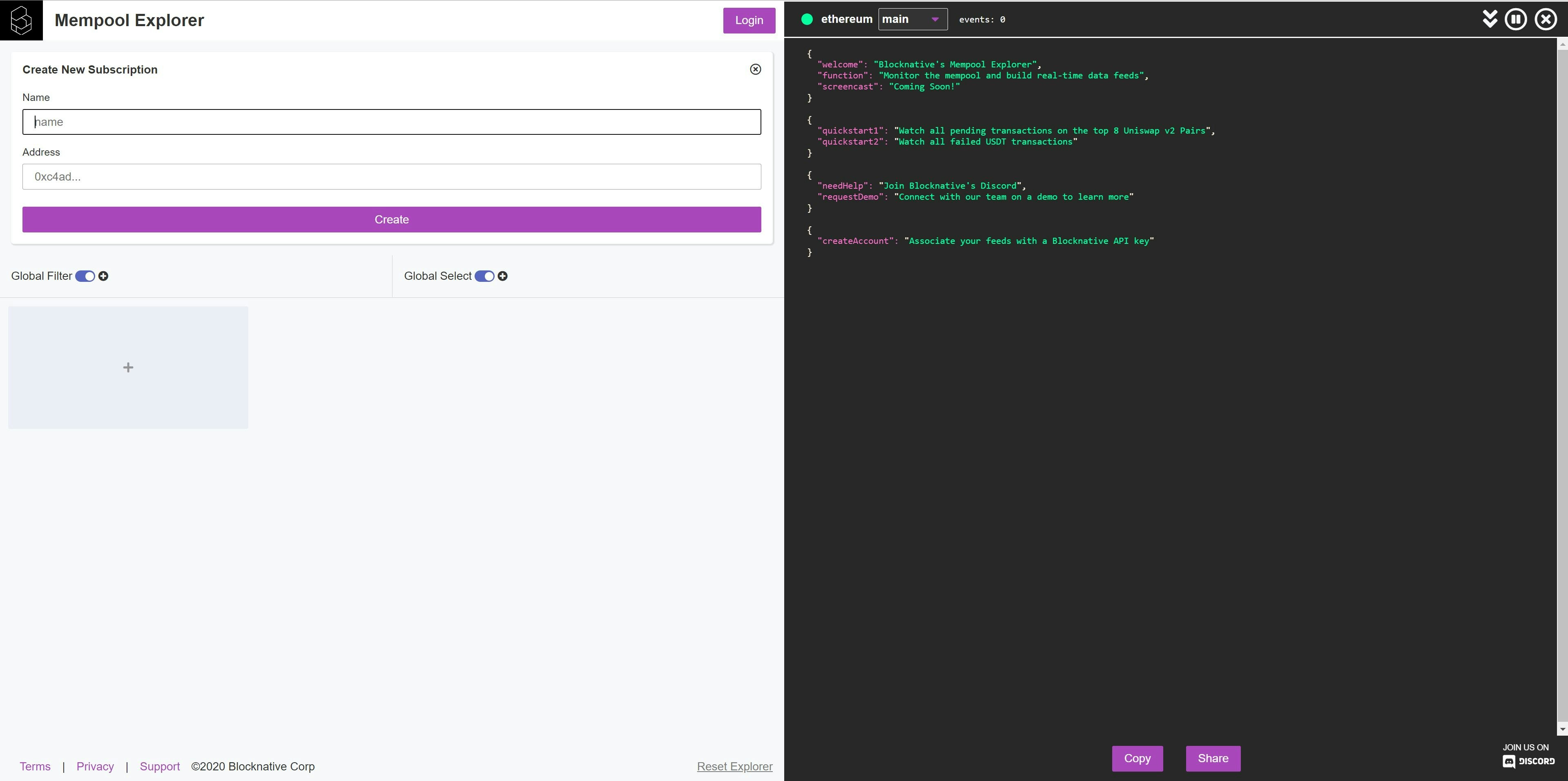Click the Share button
The width and height of the screenshot is (1568, 781).
point(1213,759)
